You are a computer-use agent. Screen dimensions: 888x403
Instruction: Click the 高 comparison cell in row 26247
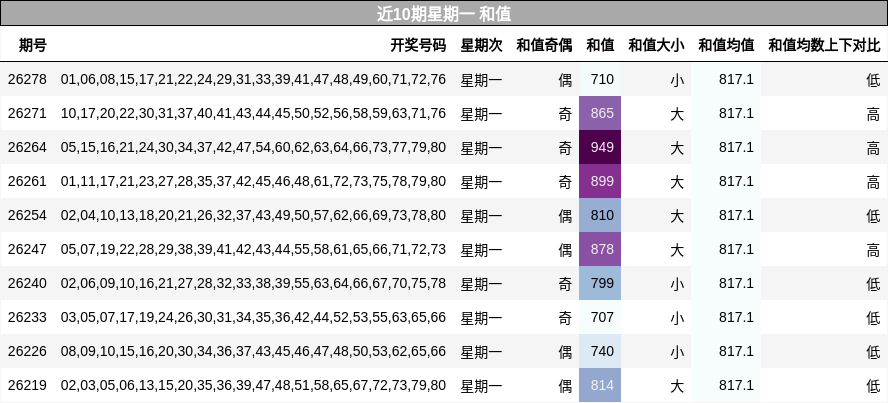(873, 250)
